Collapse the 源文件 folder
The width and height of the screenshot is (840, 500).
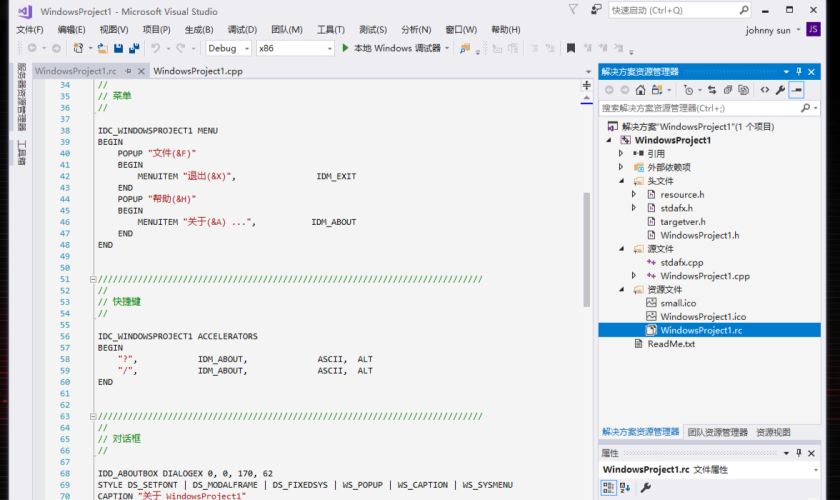click(x=621, y=249)
